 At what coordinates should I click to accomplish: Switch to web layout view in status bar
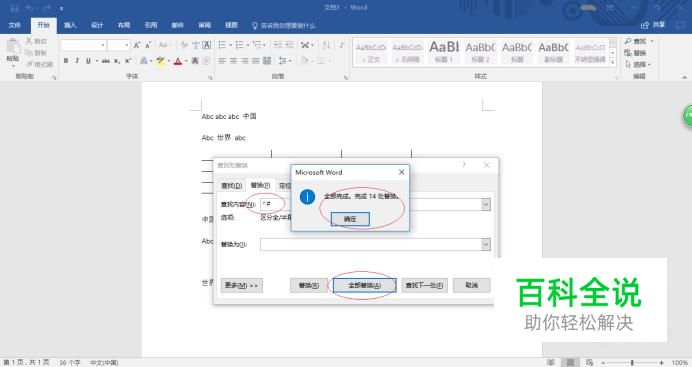pyautogui.click(x=589, y=362)
